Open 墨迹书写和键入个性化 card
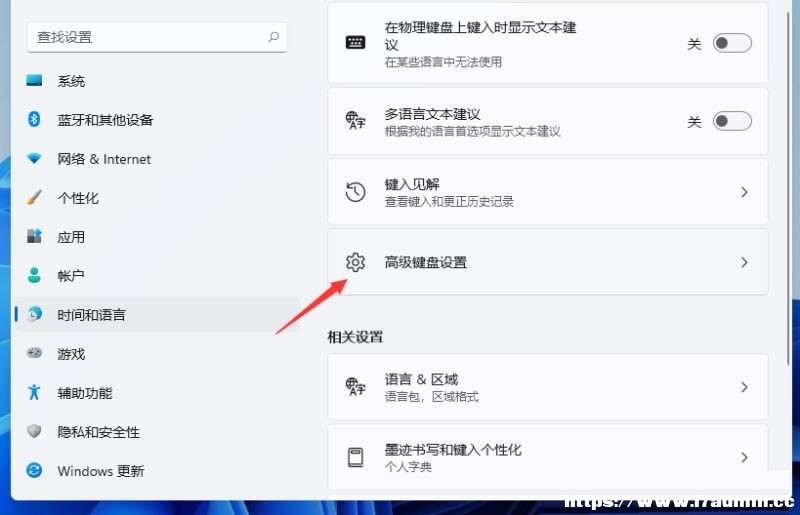 tap(547, 456)
